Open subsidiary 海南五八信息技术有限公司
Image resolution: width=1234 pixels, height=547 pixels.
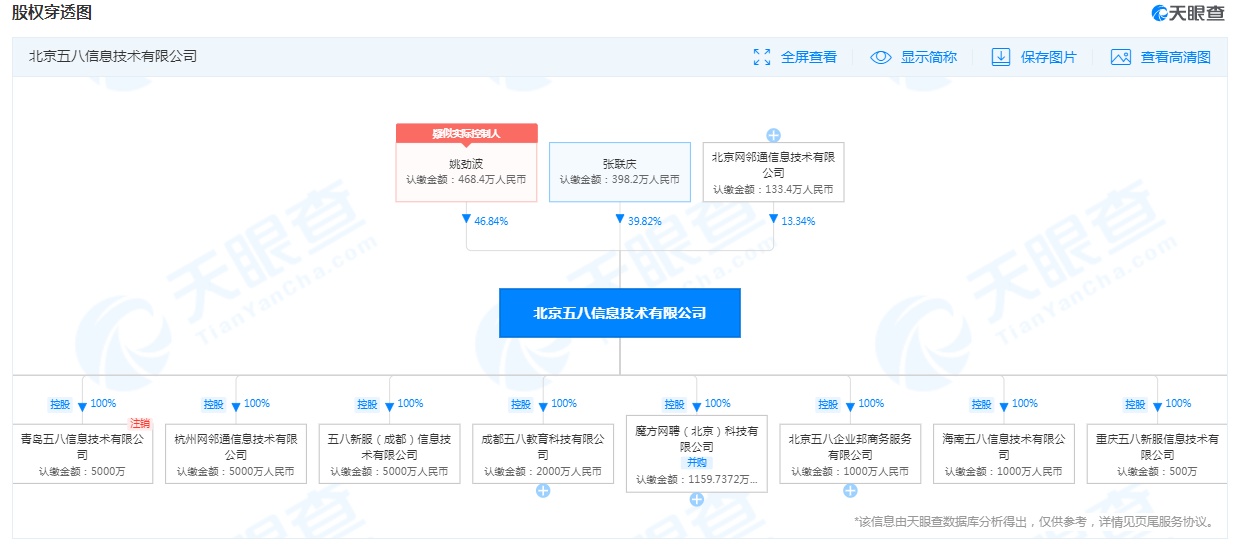tap(1004, 453)
